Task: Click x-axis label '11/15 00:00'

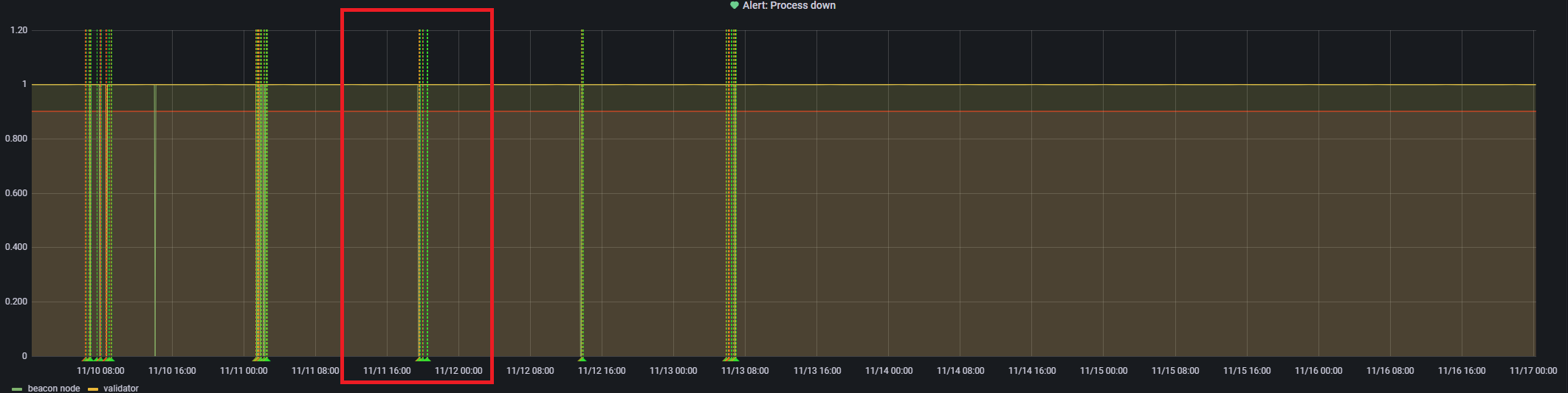Action: tap(1104, 371)
